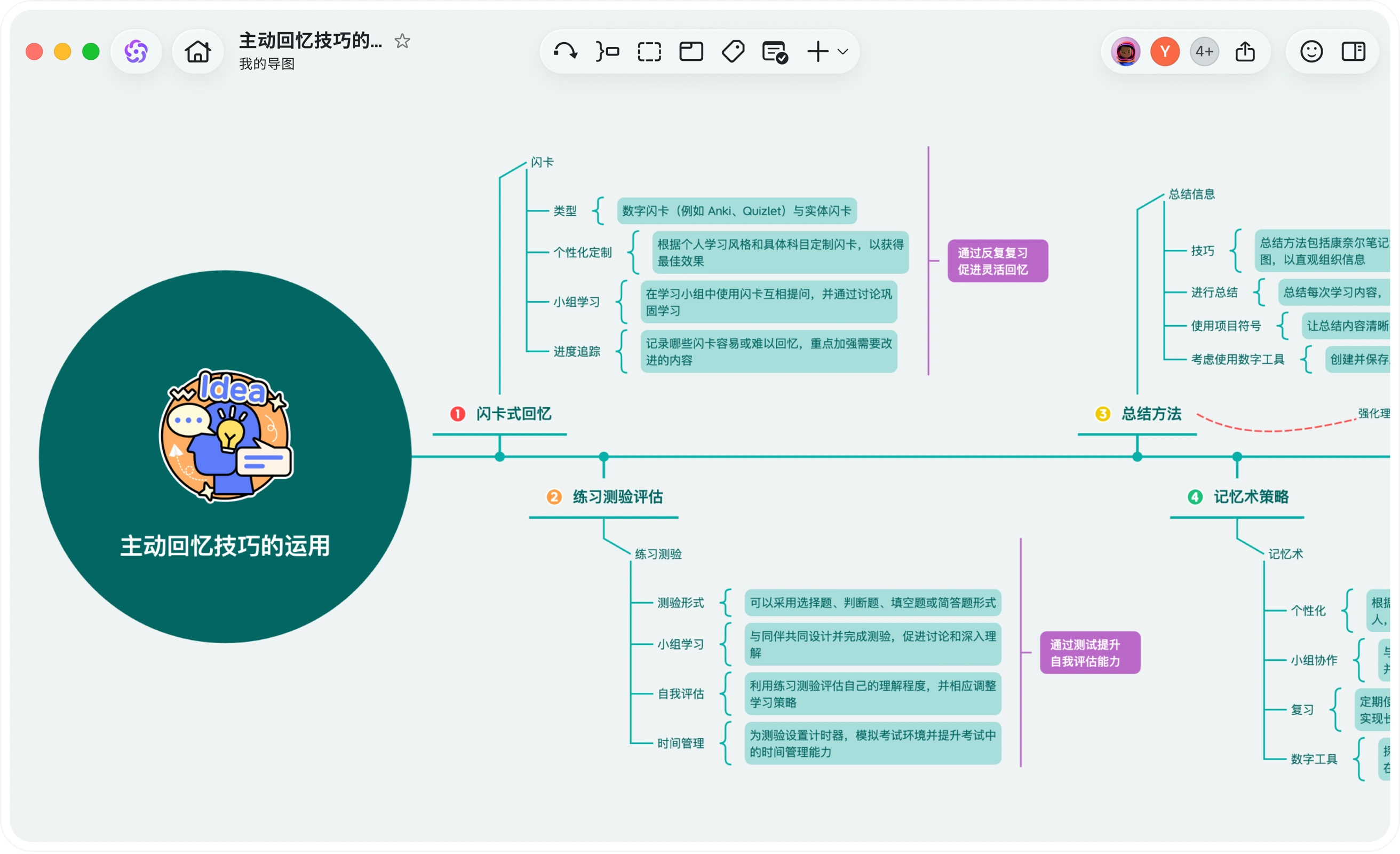The image size is (1400, 854).
Task: Click the document title 主动回忆技巧的...
Action: [x=310, y=41]
